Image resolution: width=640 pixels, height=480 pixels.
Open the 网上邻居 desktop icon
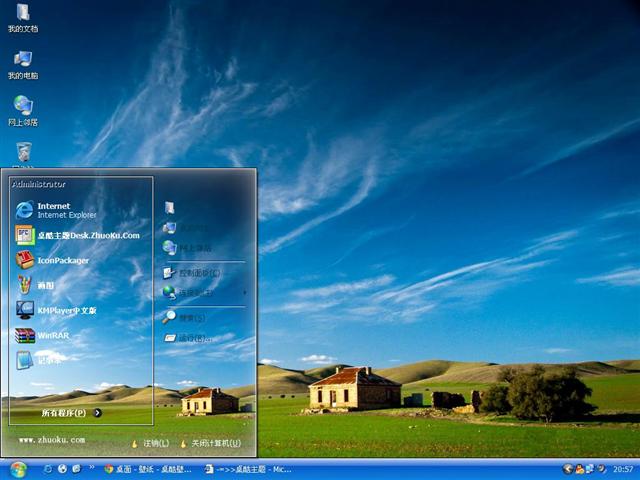23,111
